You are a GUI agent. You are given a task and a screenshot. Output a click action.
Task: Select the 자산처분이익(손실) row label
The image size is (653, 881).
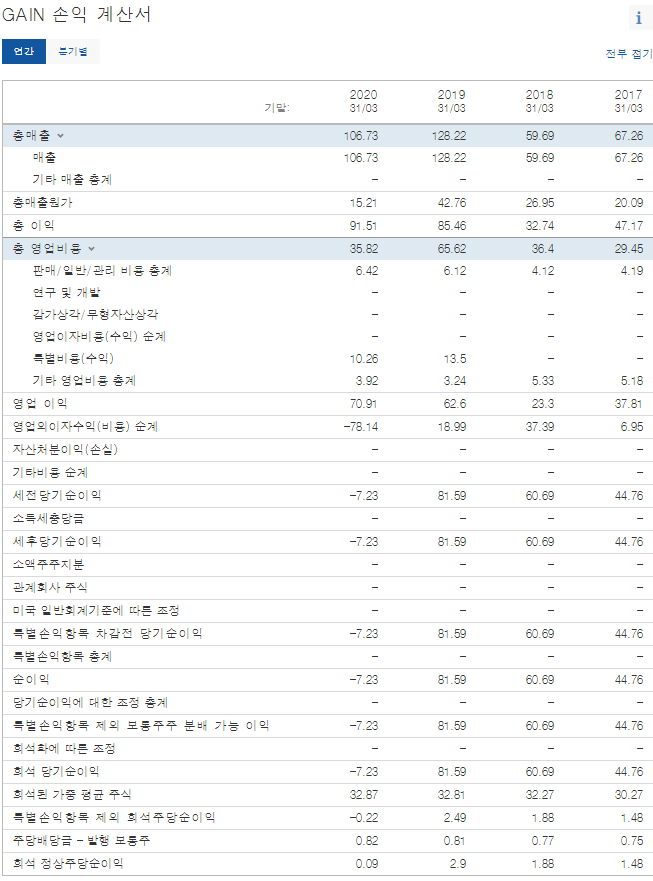(x=65, y=449)
